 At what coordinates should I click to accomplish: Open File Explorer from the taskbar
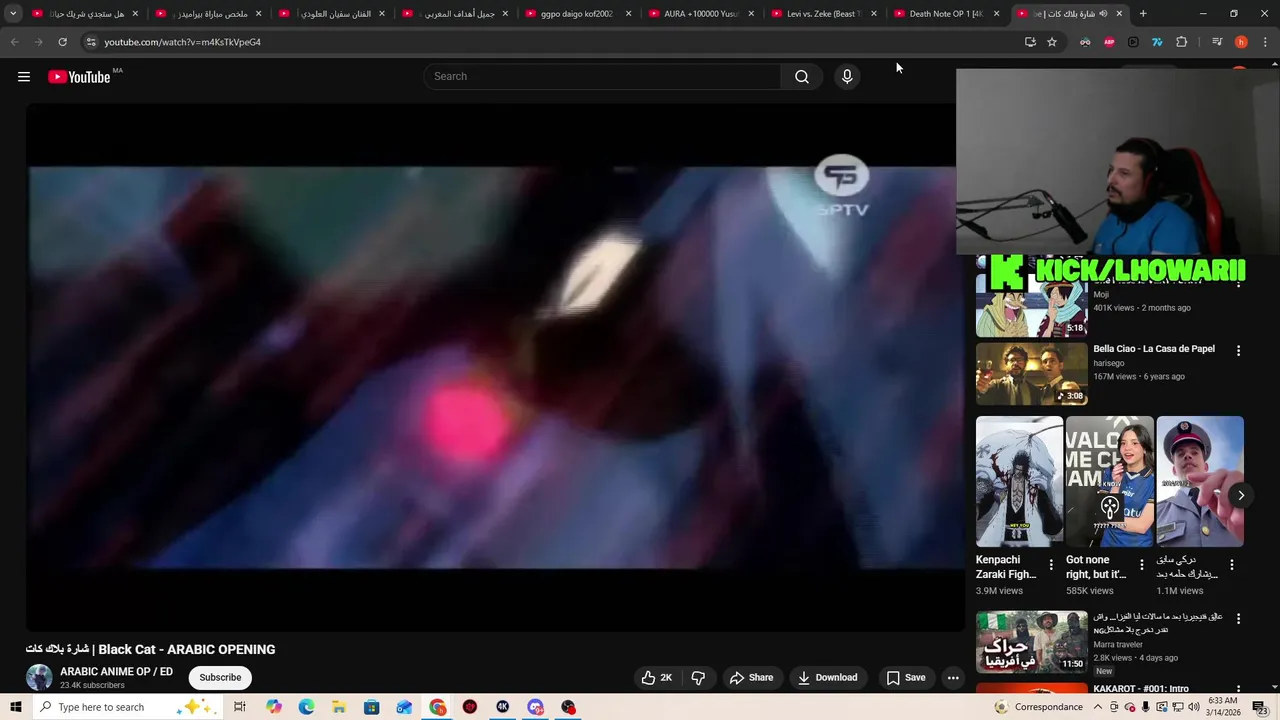tap(338, 707)
